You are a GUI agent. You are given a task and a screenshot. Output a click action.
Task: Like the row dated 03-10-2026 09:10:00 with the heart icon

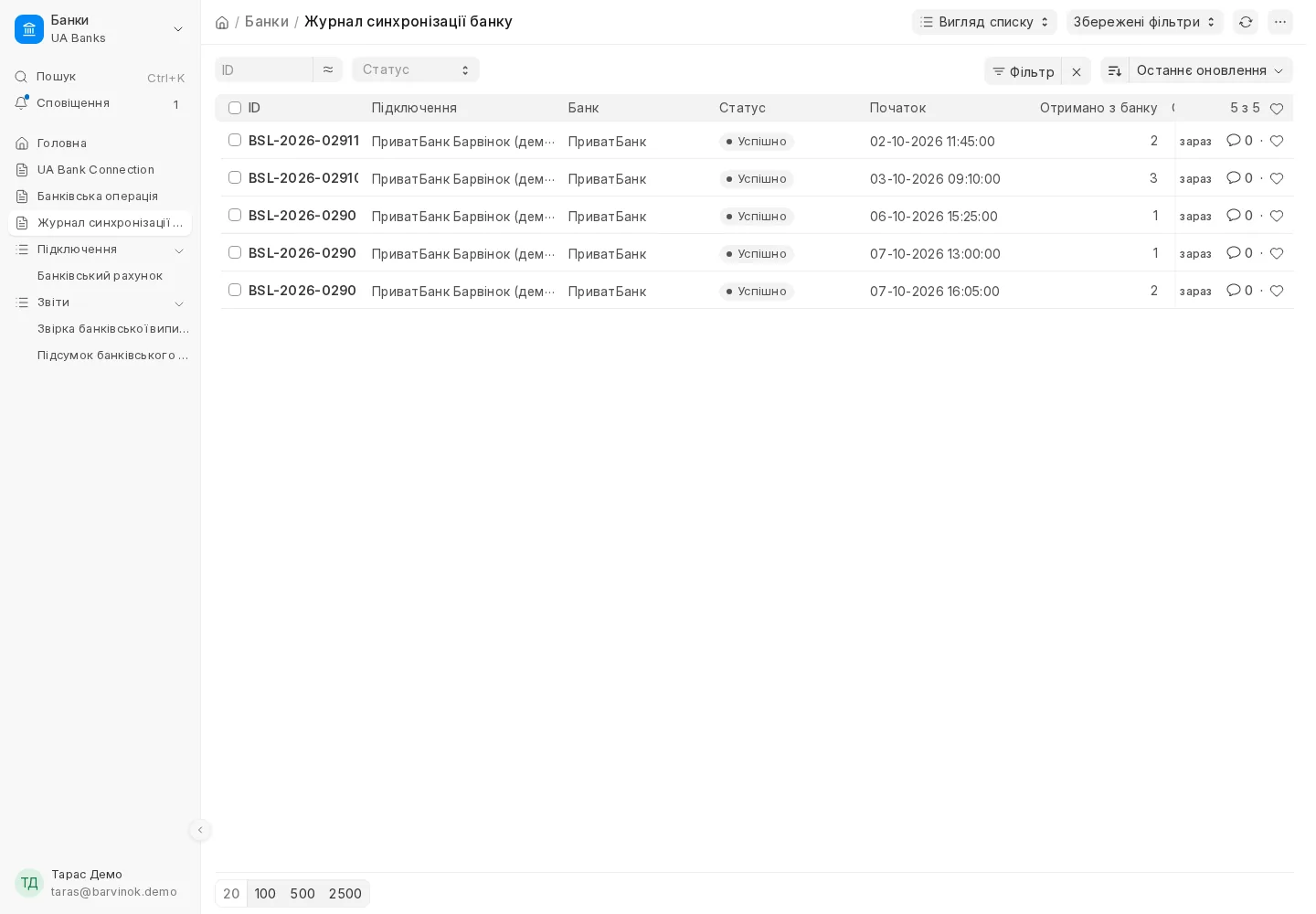(x=1277, y=178)
